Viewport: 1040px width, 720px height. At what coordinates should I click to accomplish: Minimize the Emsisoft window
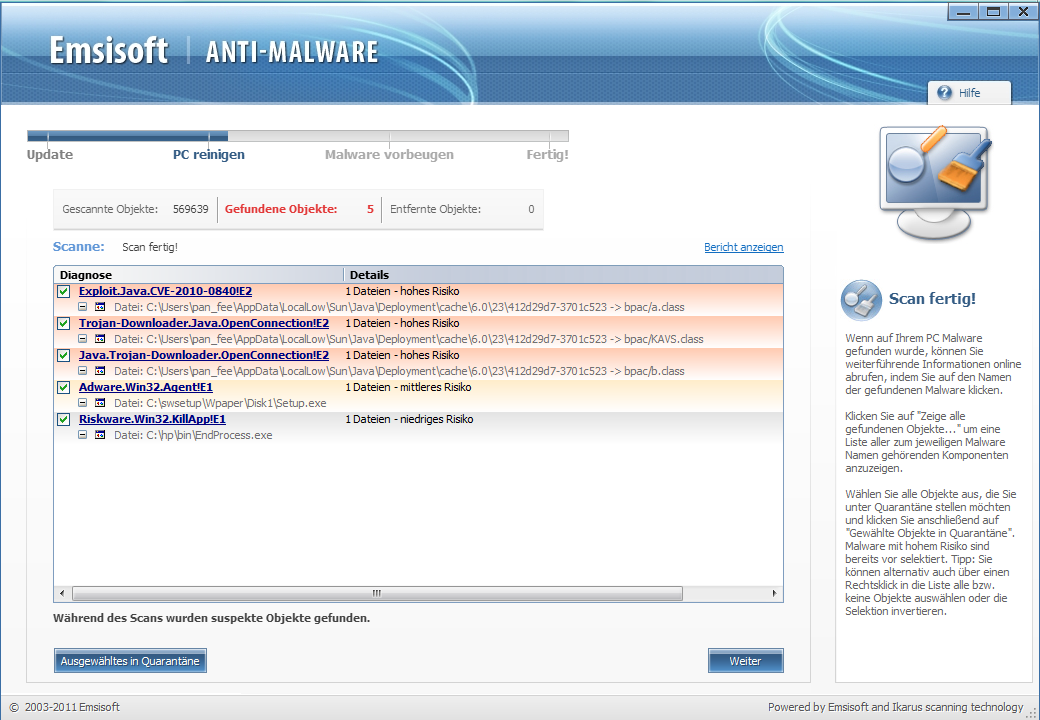pos(964,11)
